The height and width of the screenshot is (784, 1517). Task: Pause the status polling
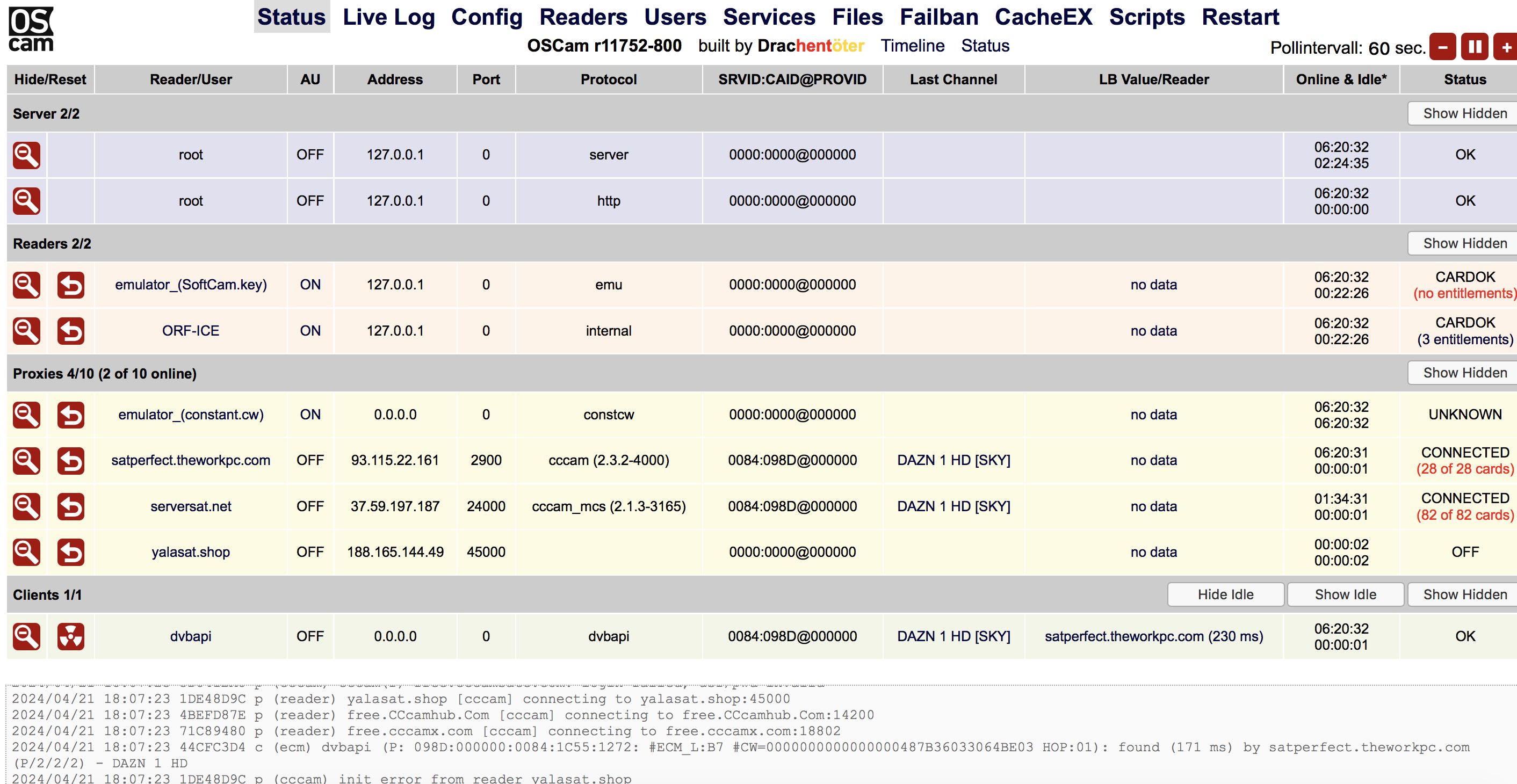click(x=1475, y=47)
